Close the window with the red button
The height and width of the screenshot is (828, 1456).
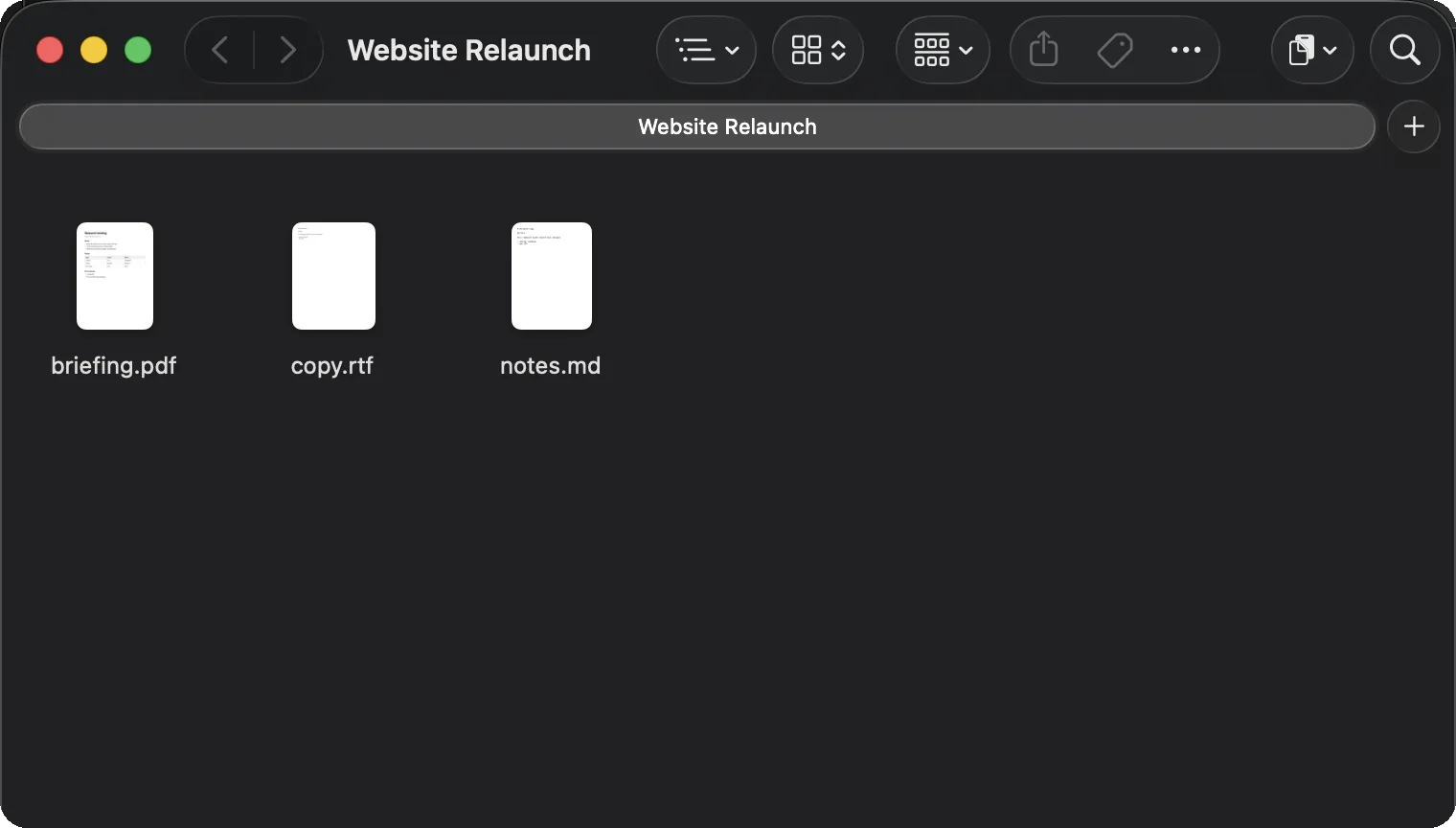tap(50, 50)
